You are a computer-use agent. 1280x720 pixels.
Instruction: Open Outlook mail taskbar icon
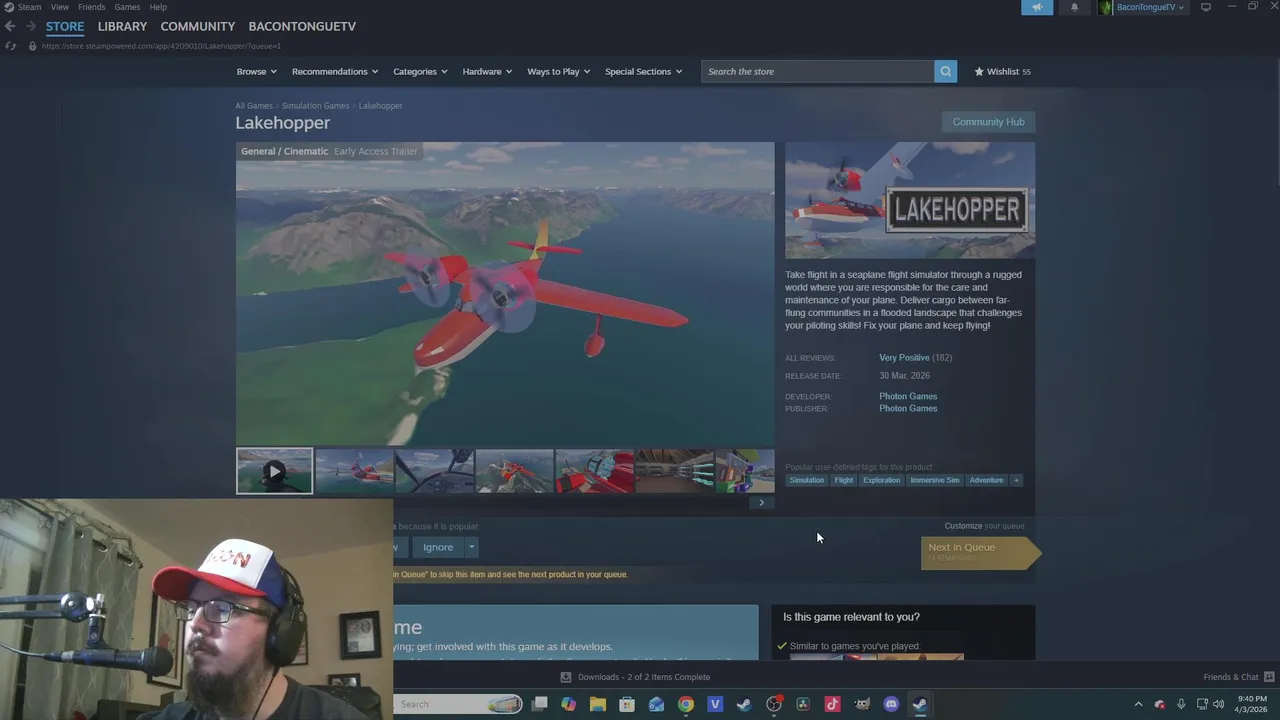(656, 704)
